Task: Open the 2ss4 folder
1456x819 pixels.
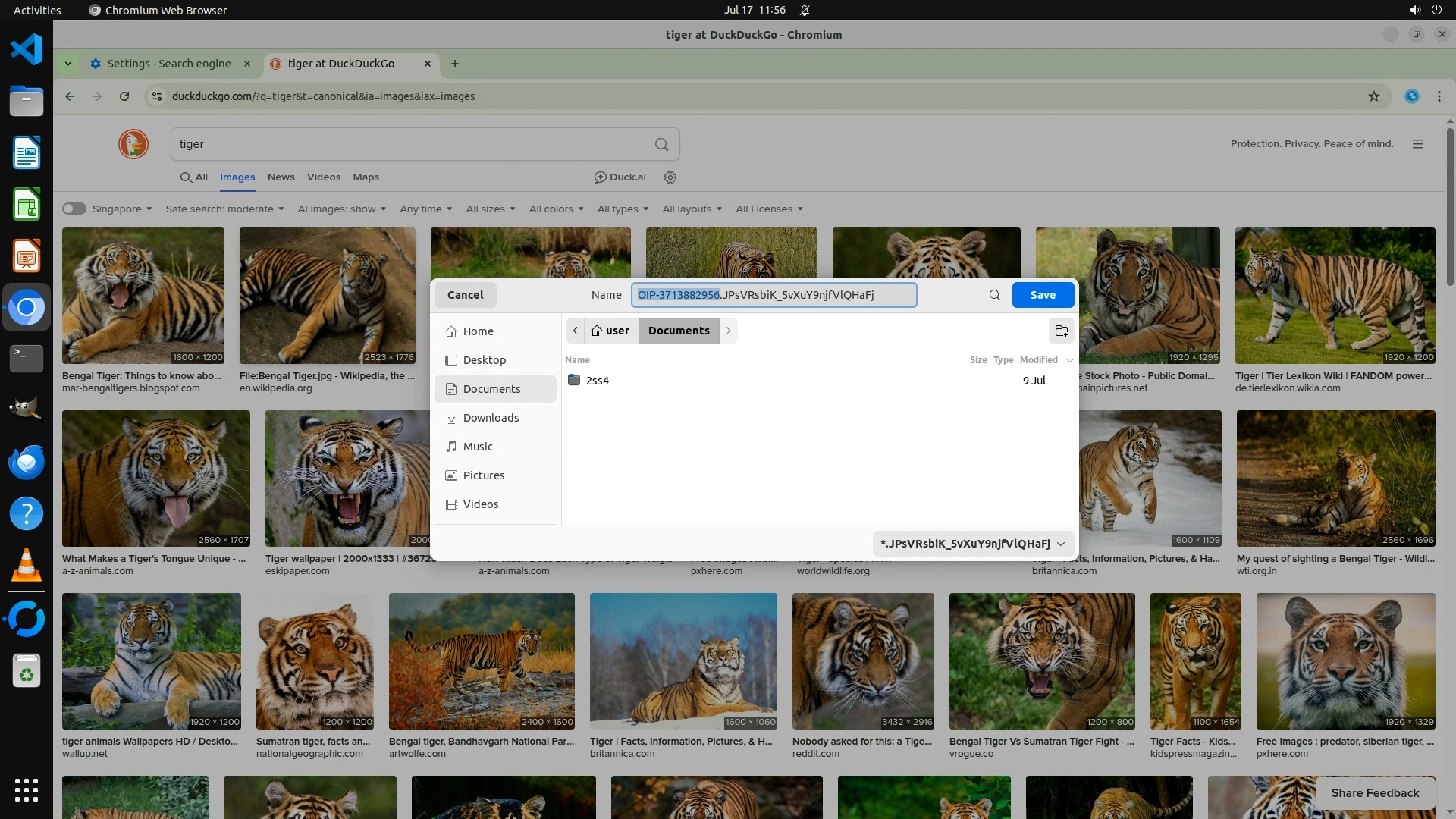Action: pyautogui.click(x=597, y=381)
